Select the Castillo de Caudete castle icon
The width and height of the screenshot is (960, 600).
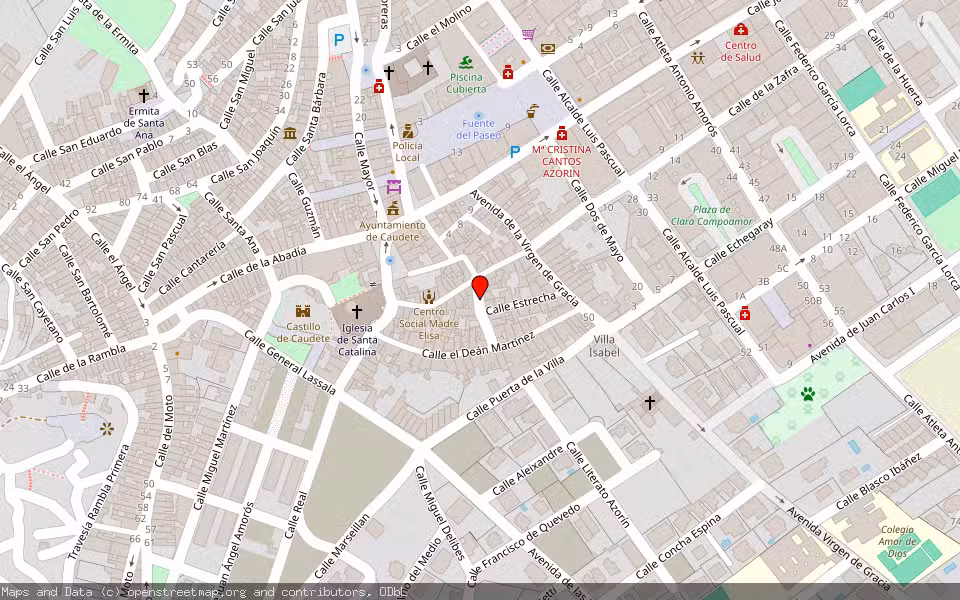pos(303,311)
